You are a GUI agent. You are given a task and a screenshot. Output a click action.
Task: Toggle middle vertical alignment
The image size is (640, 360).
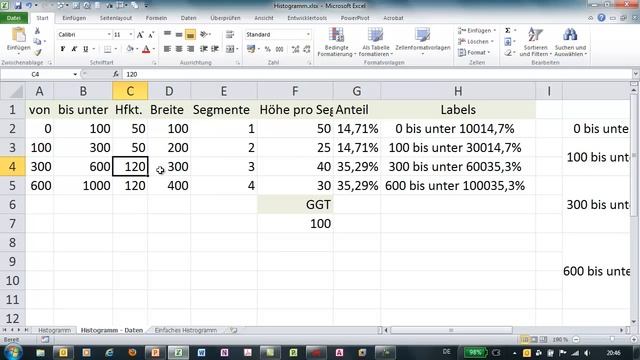click(179, 35)
